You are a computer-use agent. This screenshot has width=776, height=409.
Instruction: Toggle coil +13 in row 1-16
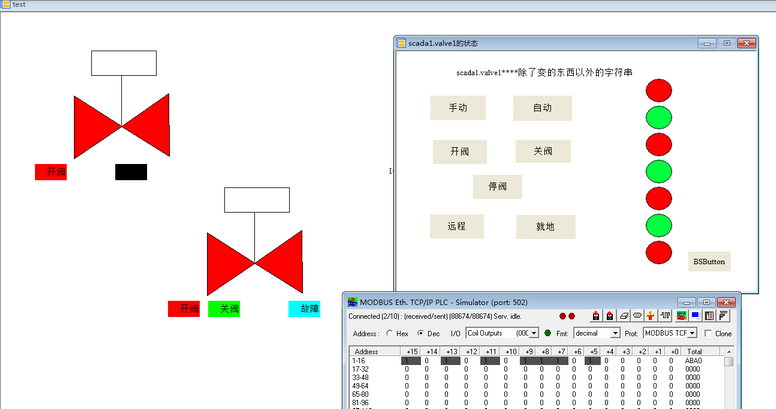tap(450, 361)
